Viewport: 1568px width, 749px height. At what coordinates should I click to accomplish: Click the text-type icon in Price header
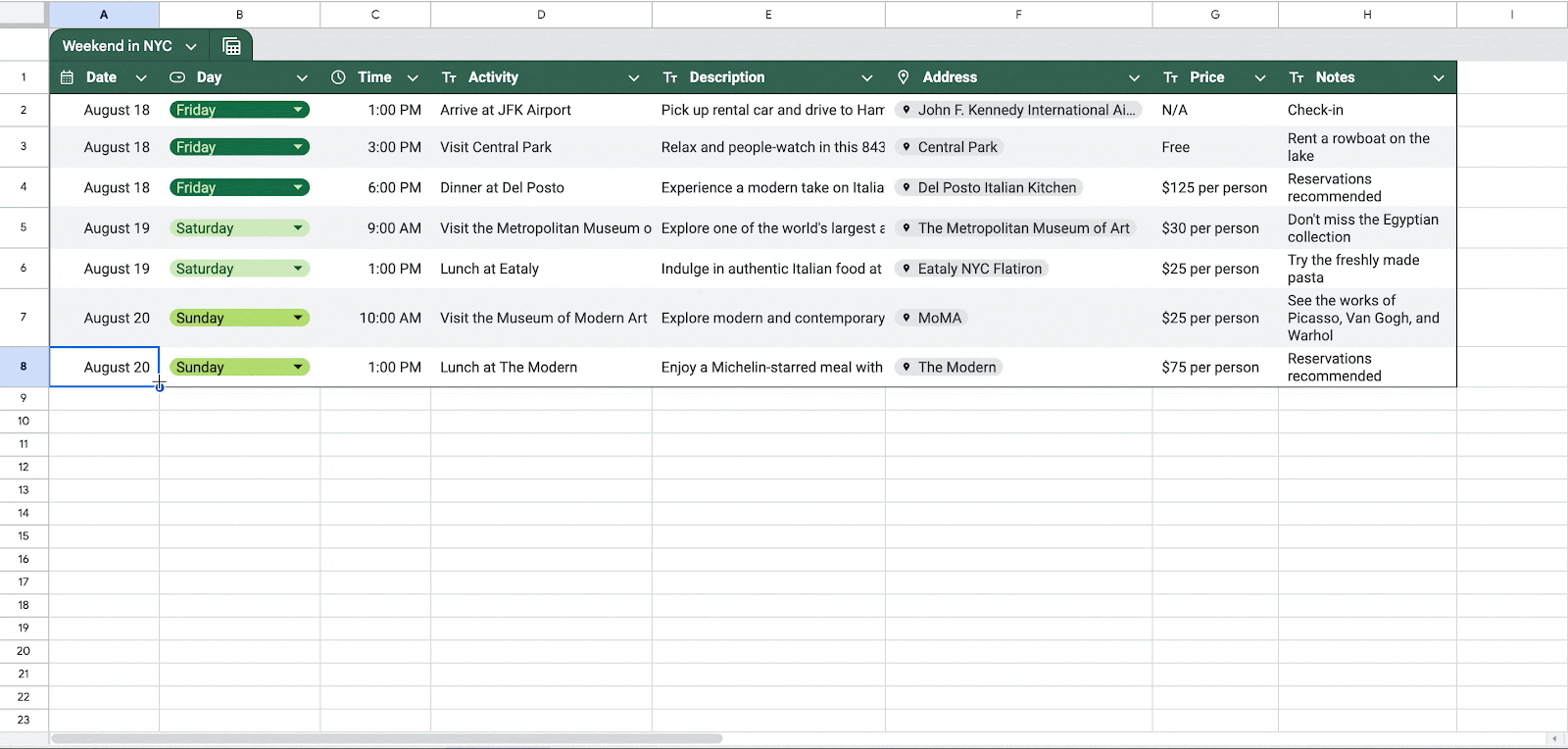point(1170,77)
